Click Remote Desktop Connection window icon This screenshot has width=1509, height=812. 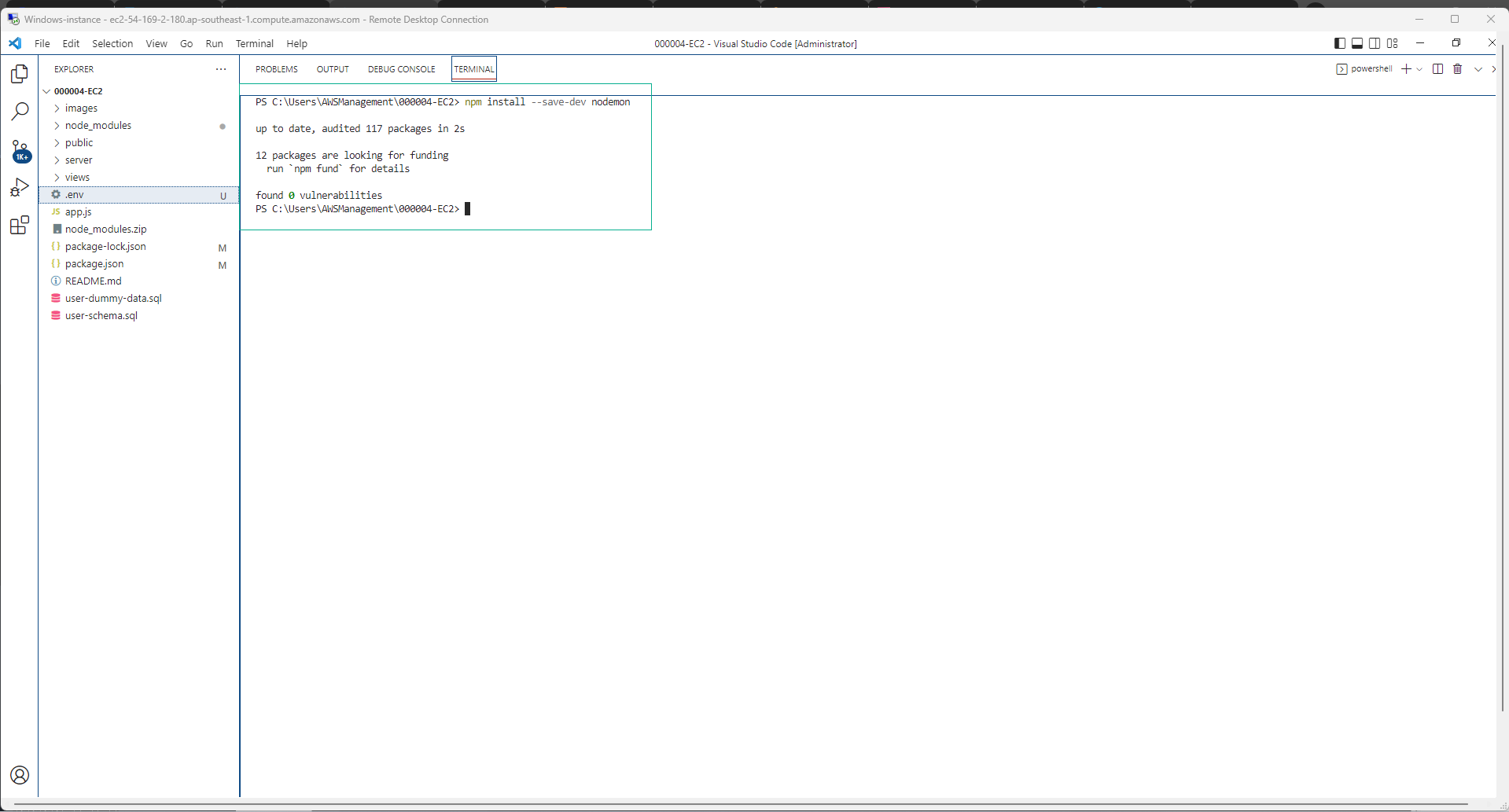point(13,19)
